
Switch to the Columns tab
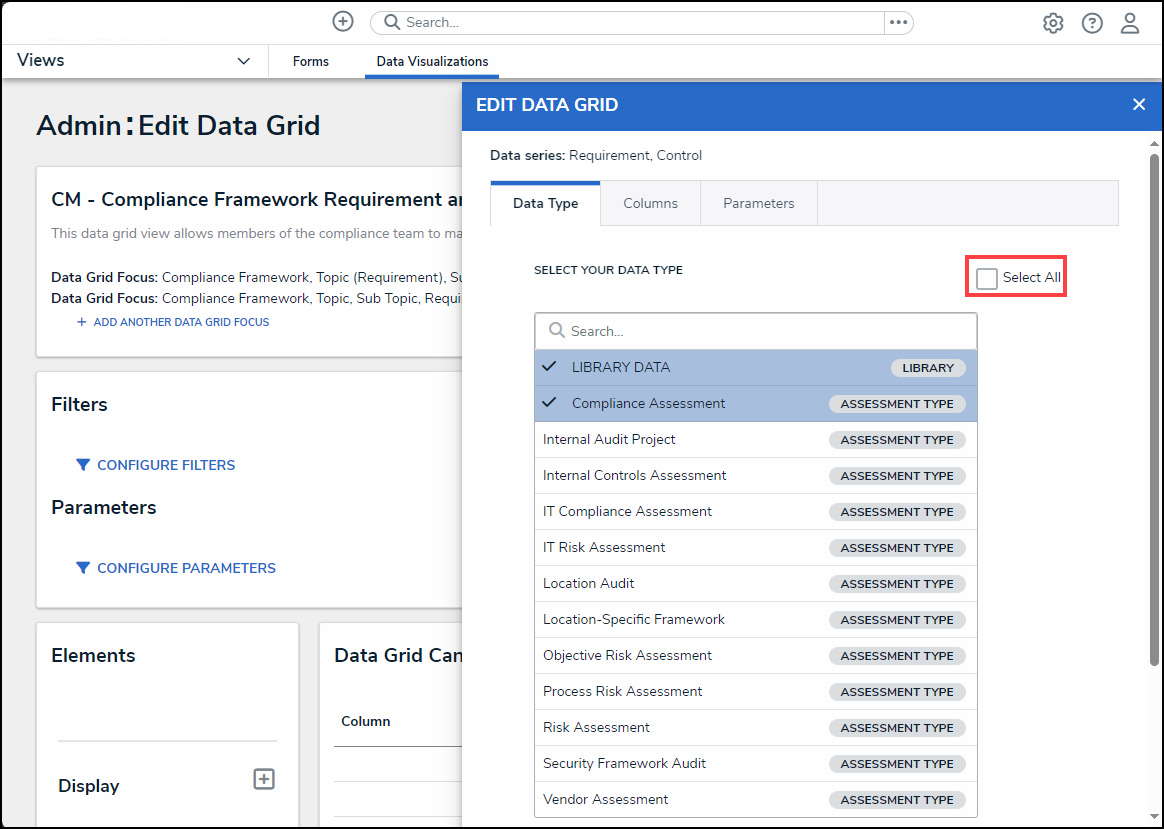pos(650,203)
